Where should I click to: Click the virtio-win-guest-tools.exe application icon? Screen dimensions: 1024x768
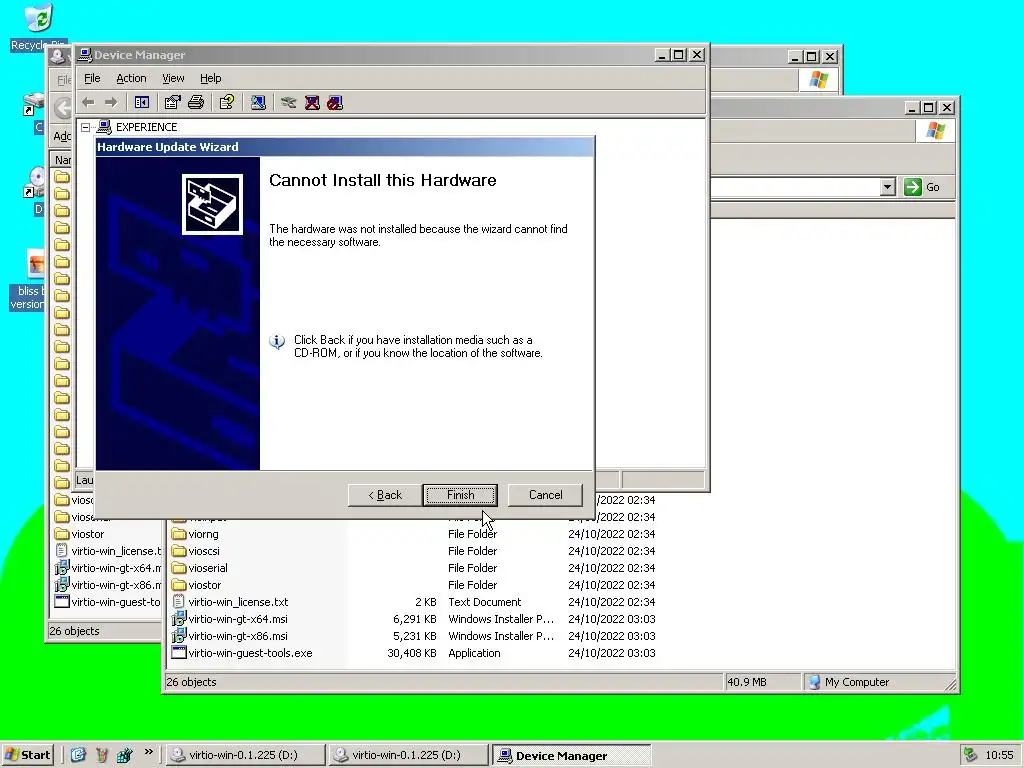[x=178, y=653]
